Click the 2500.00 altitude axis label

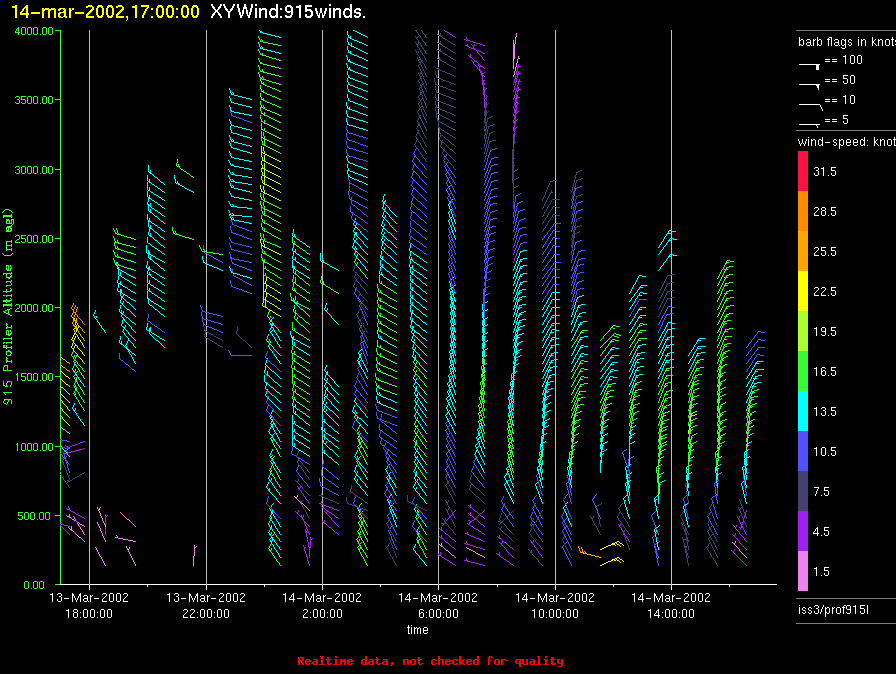tap(34, 239)
